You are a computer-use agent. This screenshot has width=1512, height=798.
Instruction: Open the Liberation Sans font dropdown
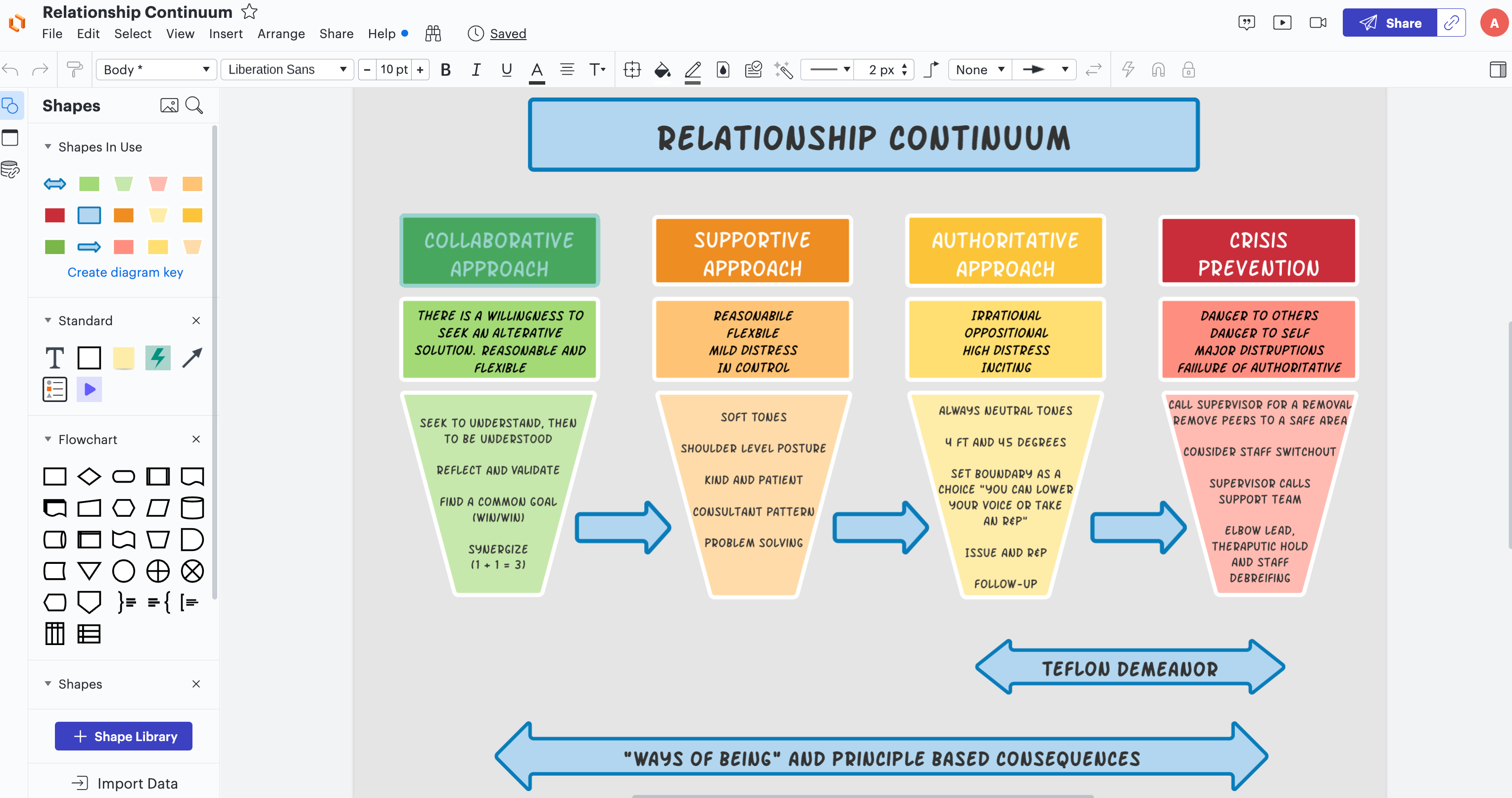(x=287, y=70)
